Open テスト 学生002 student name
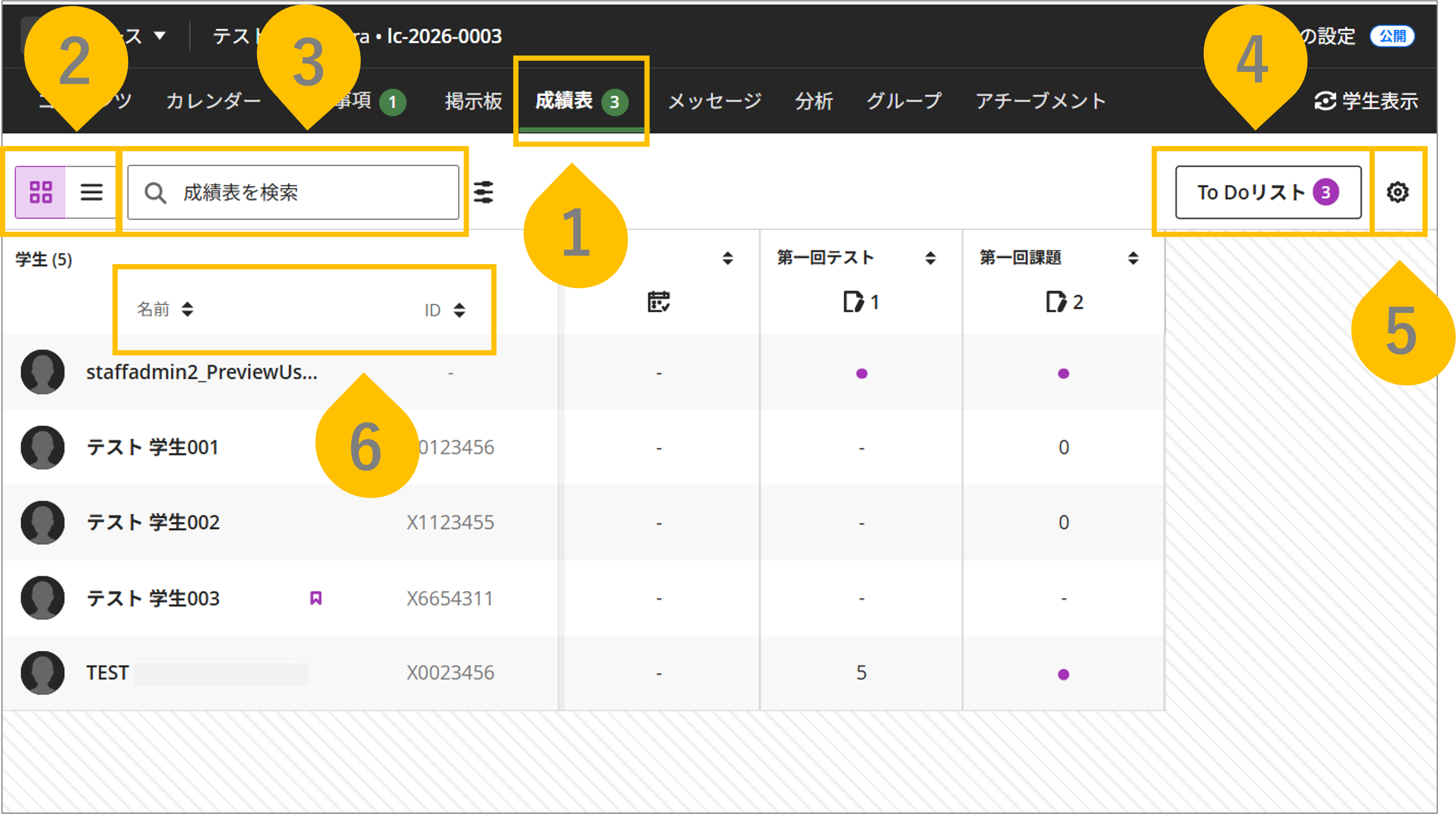Image resolution: width=1456 pixels, height=814 pixels. tap(153, 522)
